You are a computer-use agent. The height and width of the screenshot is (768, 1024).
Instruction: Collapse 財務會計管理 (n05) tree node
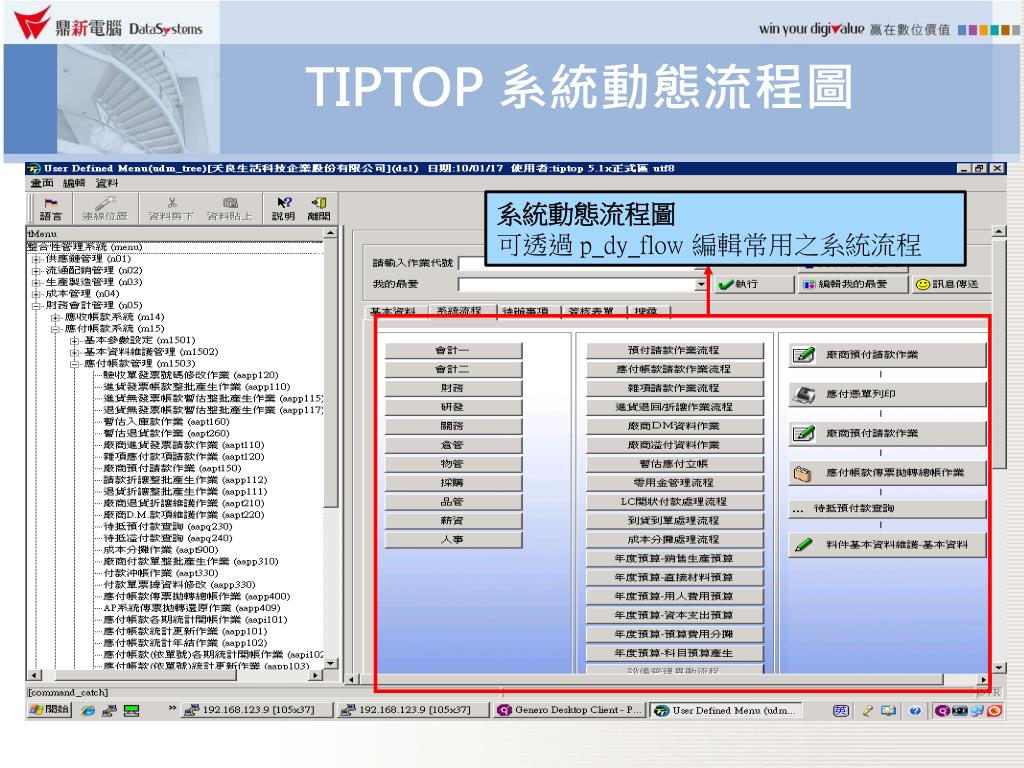(36, 306)
